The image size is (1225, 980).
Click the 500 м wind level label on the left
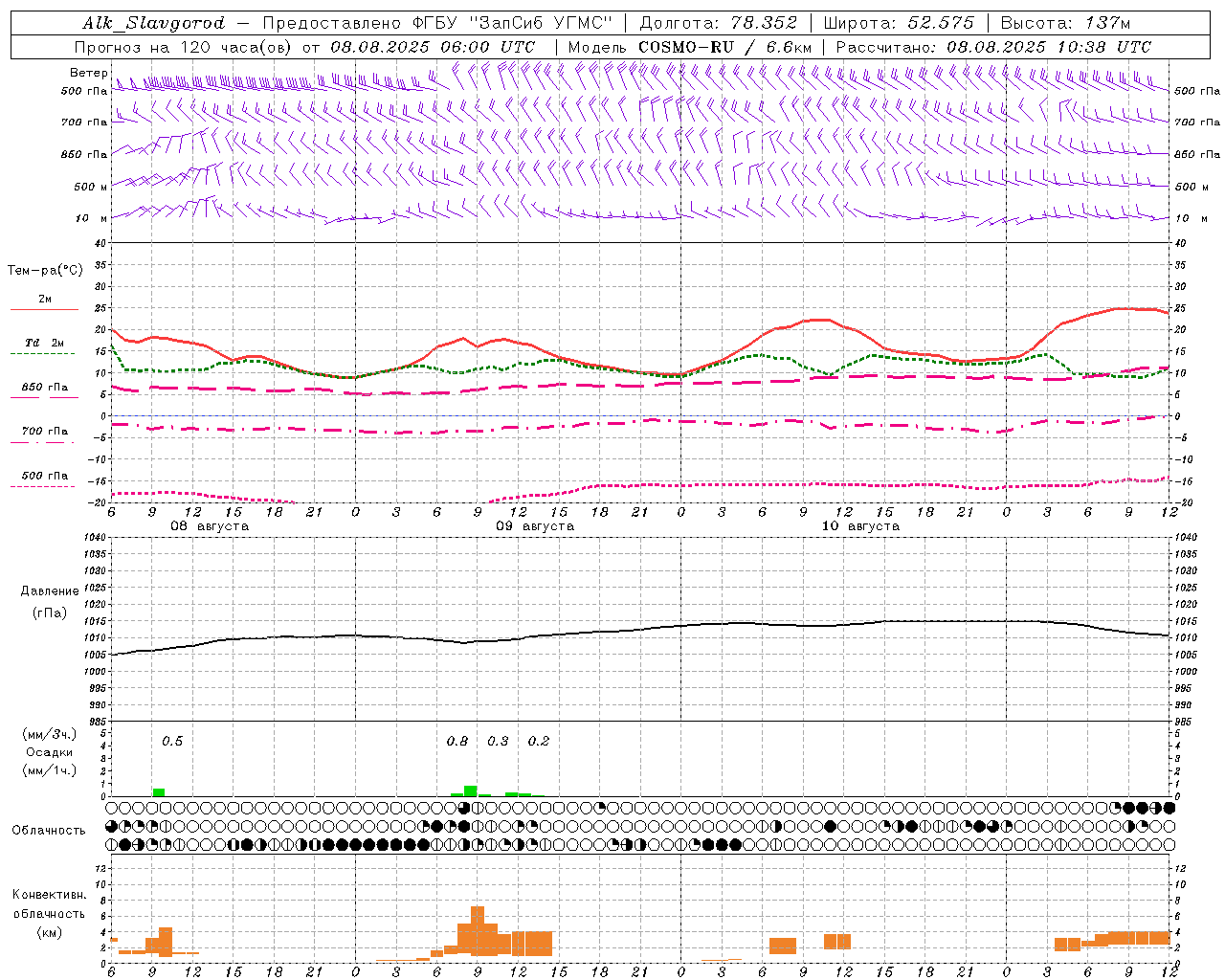click(x=91, y=187)
